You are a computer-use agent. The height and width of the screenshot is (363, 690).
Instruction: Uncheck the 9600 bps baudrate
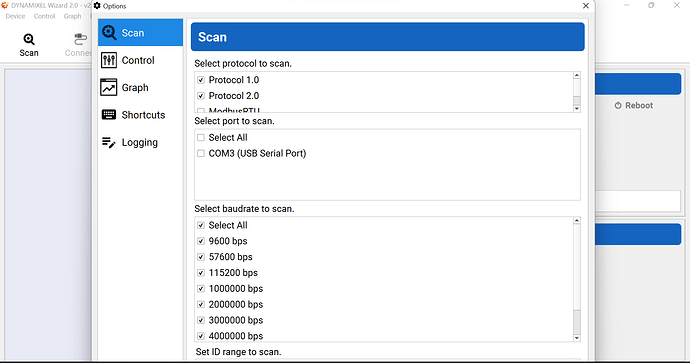click(201, 241)
